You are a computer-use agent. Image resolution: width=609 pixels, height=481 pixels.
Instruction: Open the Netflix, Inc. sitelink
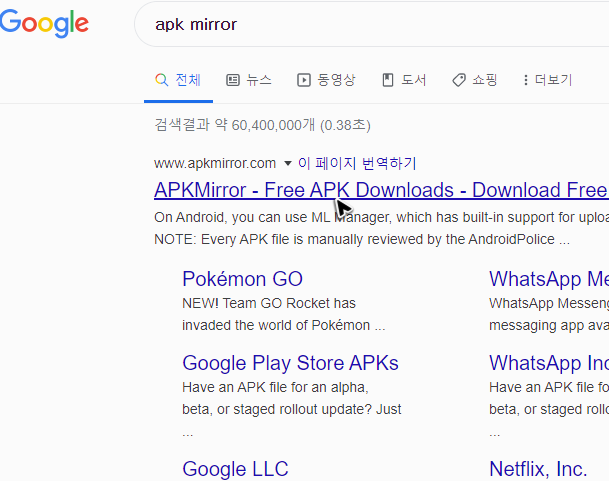coord(538,469)
